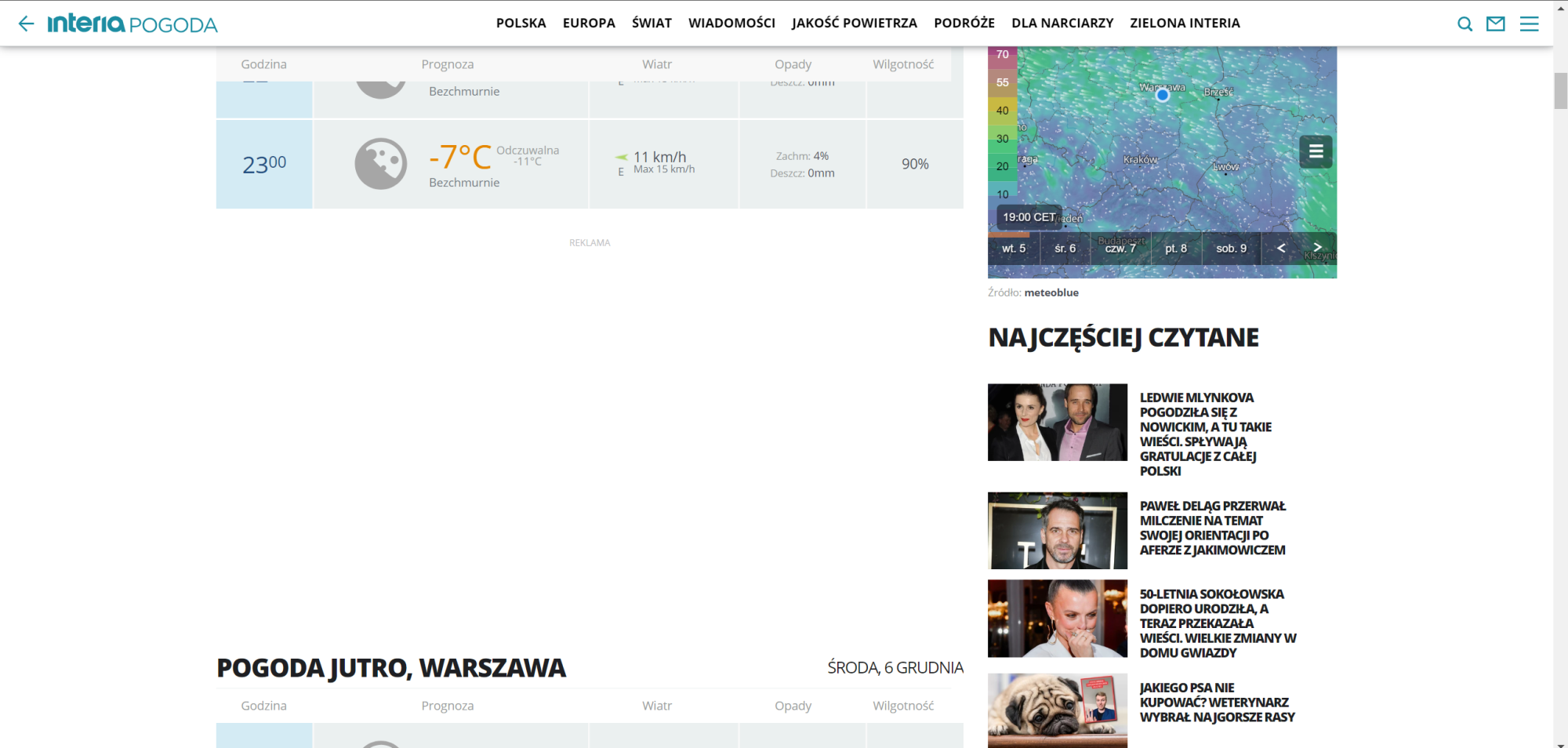This screenshot has width=1568, height=748.
Task: Click the Interia Pogoda logo
Action: click(x=133, y=23)
